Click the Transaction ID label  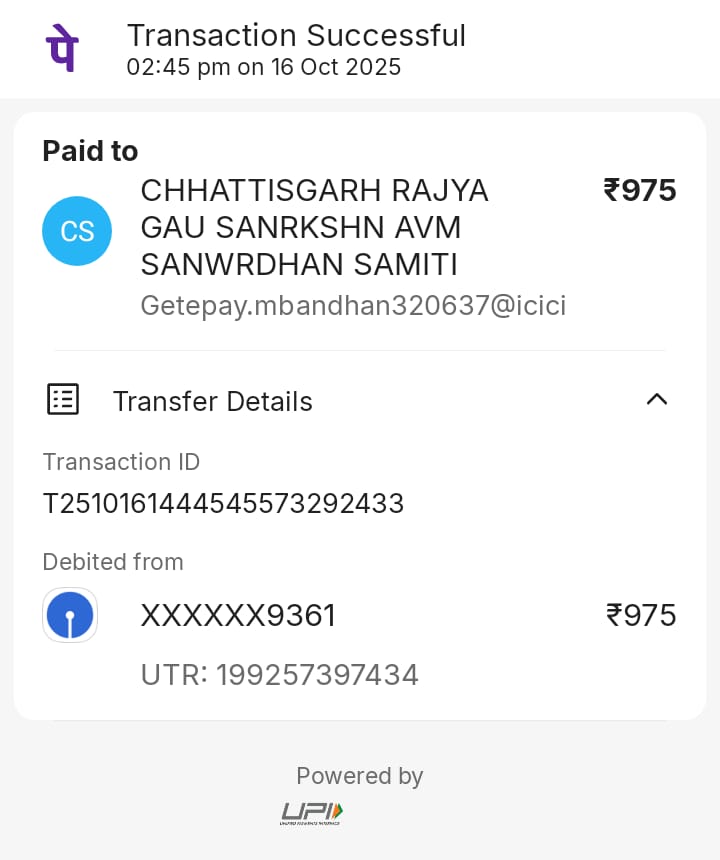[121, 462]
